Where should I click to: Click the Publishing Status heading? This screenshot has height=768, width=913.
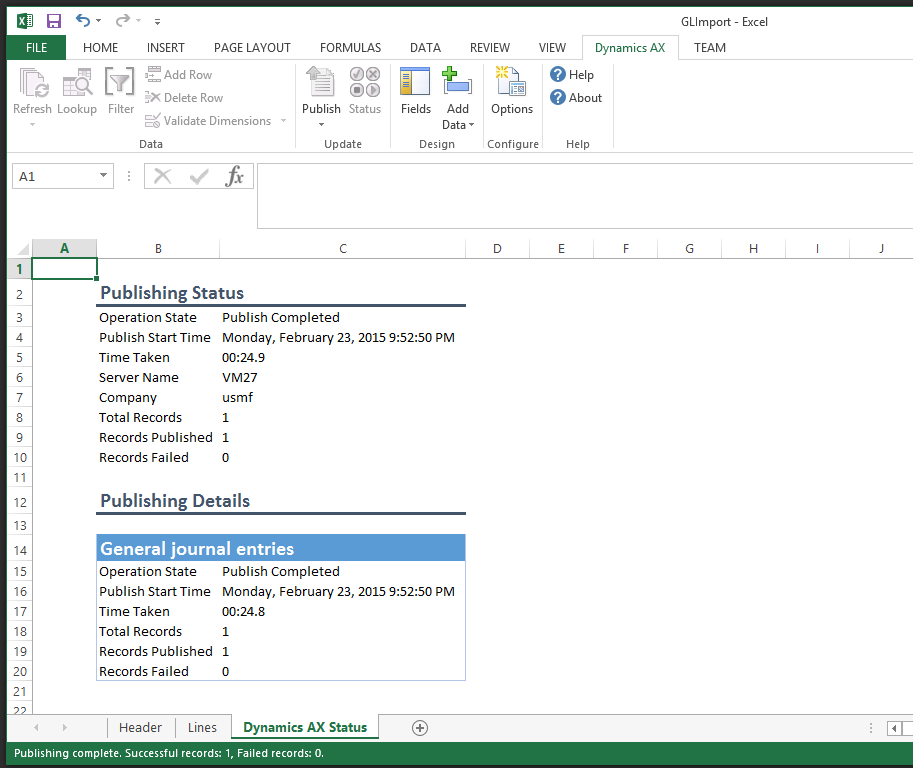click(x=172, y=293)
